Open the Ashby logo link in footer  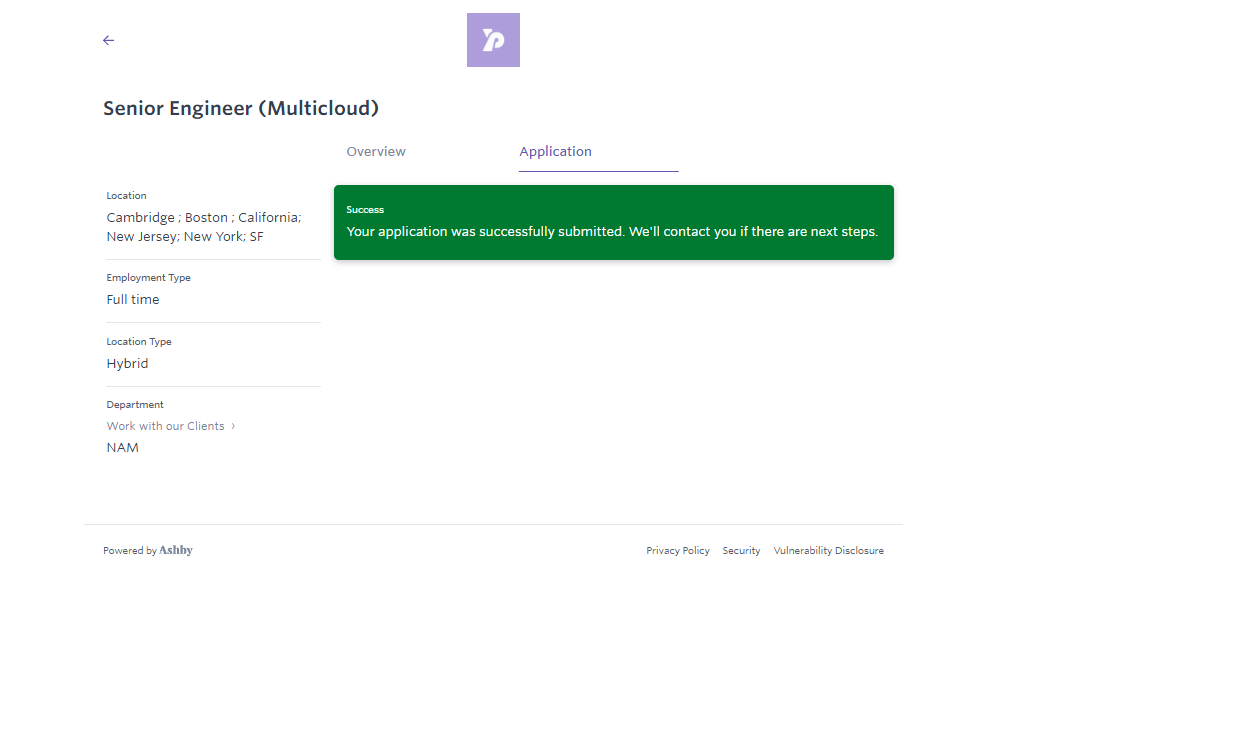[176, 550]
